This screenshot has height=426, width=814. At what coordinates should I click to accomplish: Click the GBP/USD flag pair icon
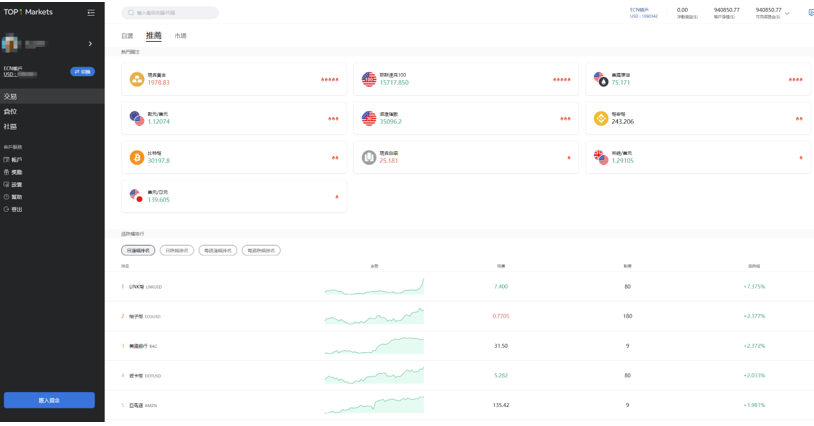[601, 157]
